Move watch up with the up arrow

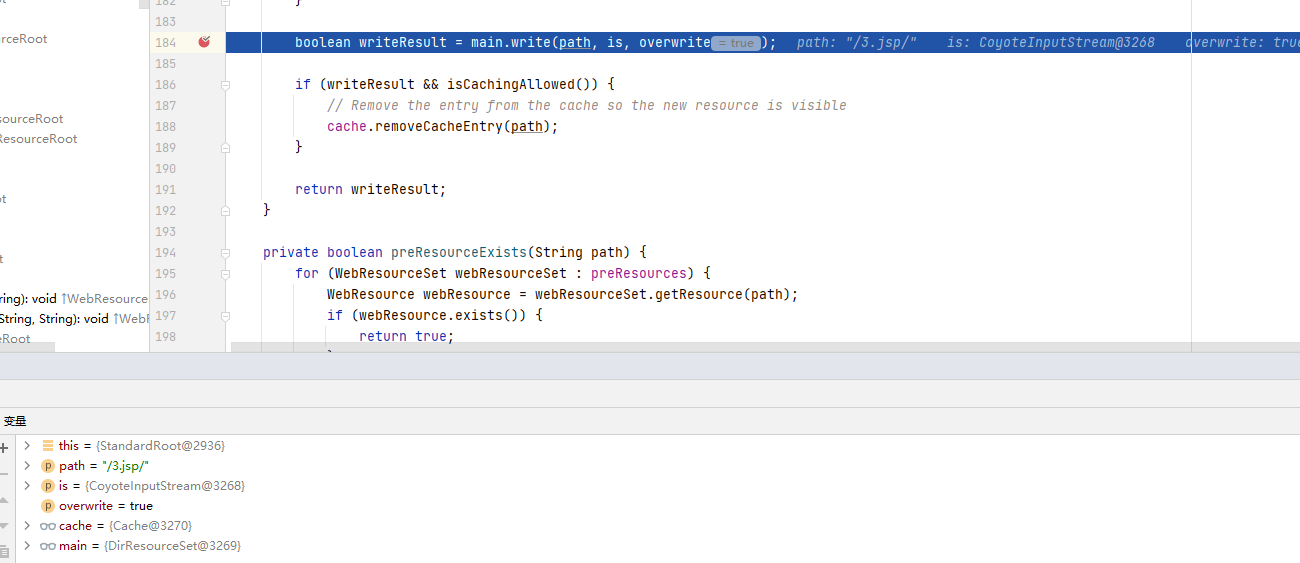click(4, 500)
